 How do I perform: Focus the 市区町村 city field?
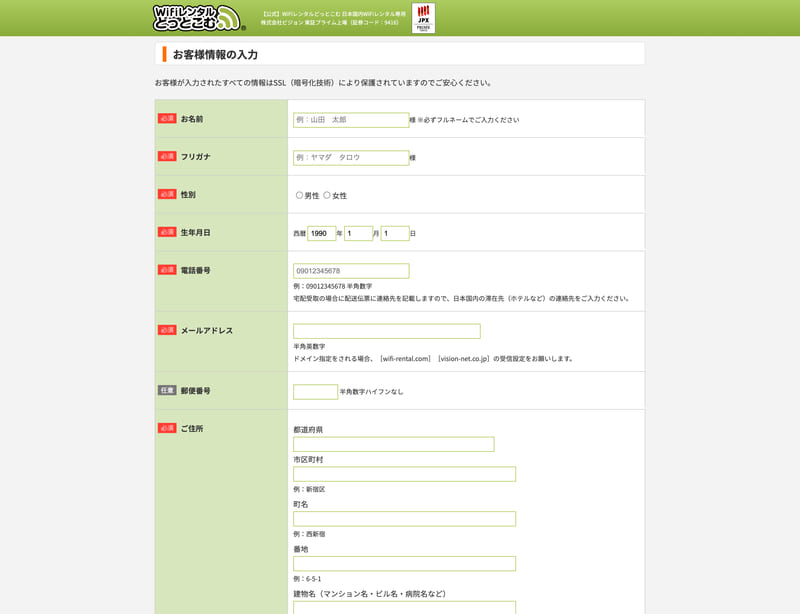(x=404, y=474)
